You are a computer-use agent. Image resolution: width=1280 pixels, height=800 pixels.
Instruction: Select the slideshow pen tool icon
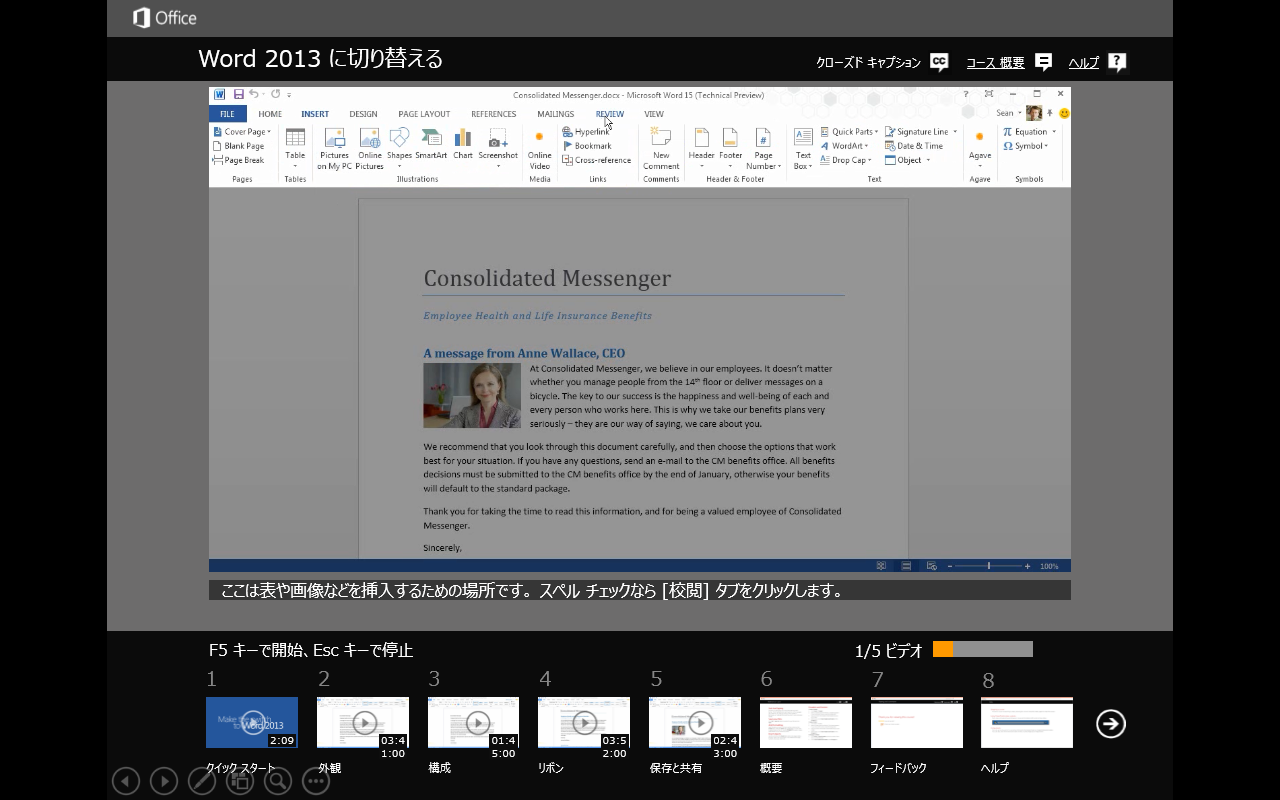202,781
